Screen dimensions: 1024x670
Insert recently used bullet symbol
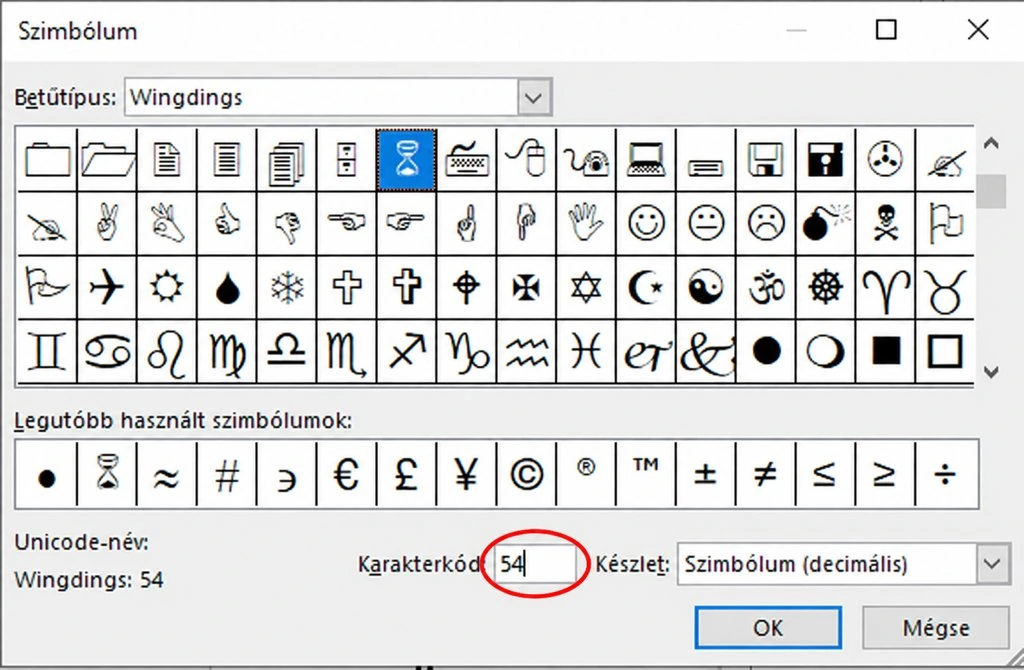(x=47, y=475)
